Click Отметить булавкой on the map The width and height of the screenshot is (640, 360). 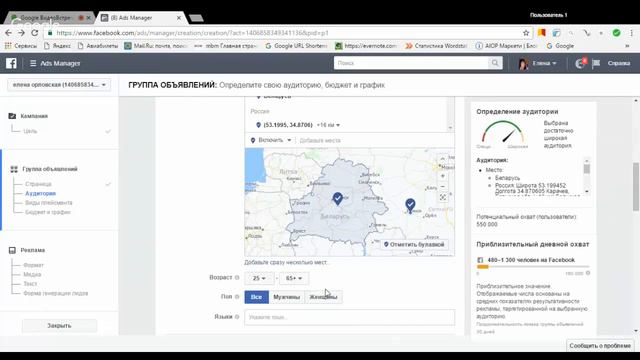pos(414,244)
